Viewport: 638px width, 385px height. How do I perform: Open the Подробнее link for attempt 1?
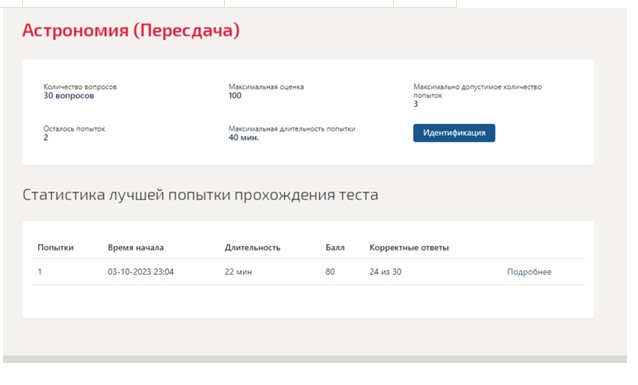pyautogui.click(x=529, y=272)
